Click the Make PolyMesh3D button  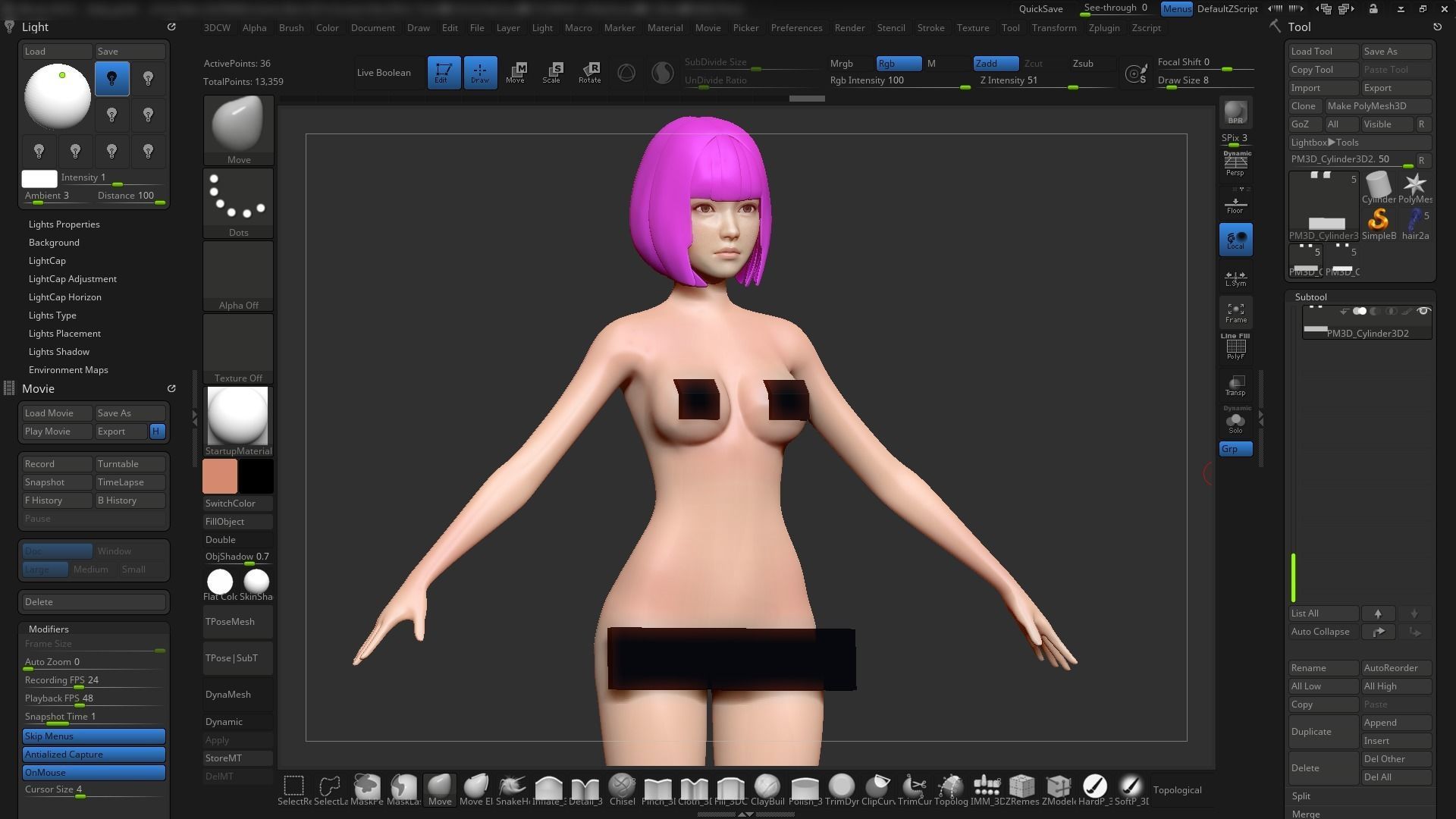tap(1376, 106)
